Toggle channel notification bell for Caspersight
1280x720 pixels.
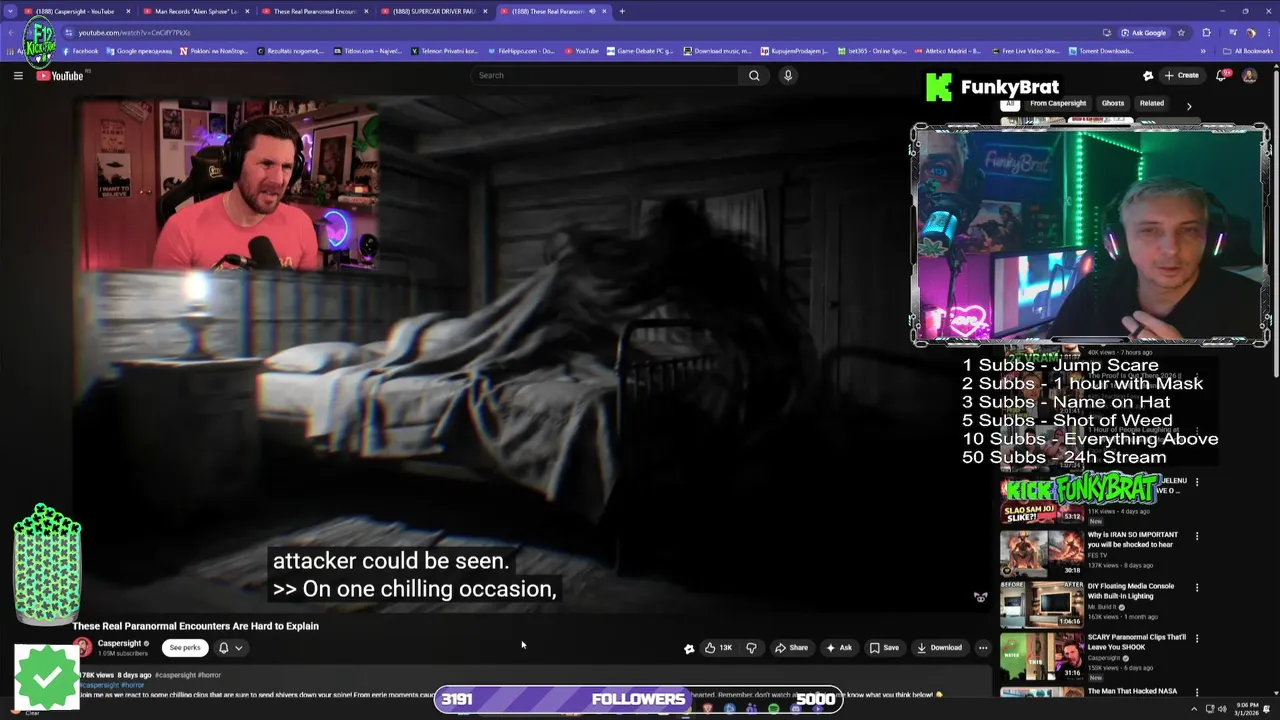tap(223, 647)
